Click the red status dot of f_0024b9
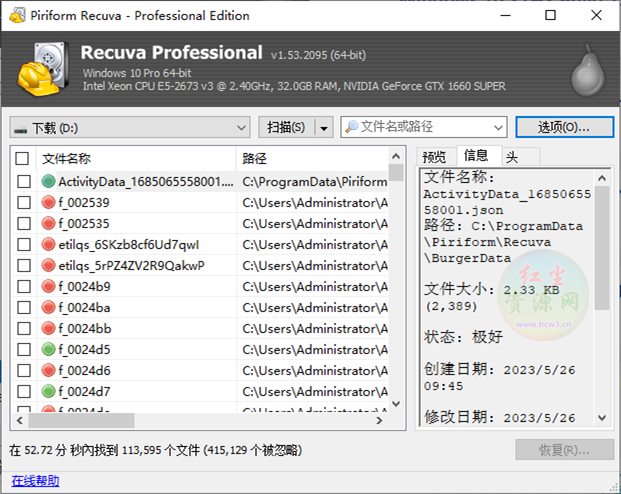This screenshot has width=621, height=494. [x=48, y=286]
